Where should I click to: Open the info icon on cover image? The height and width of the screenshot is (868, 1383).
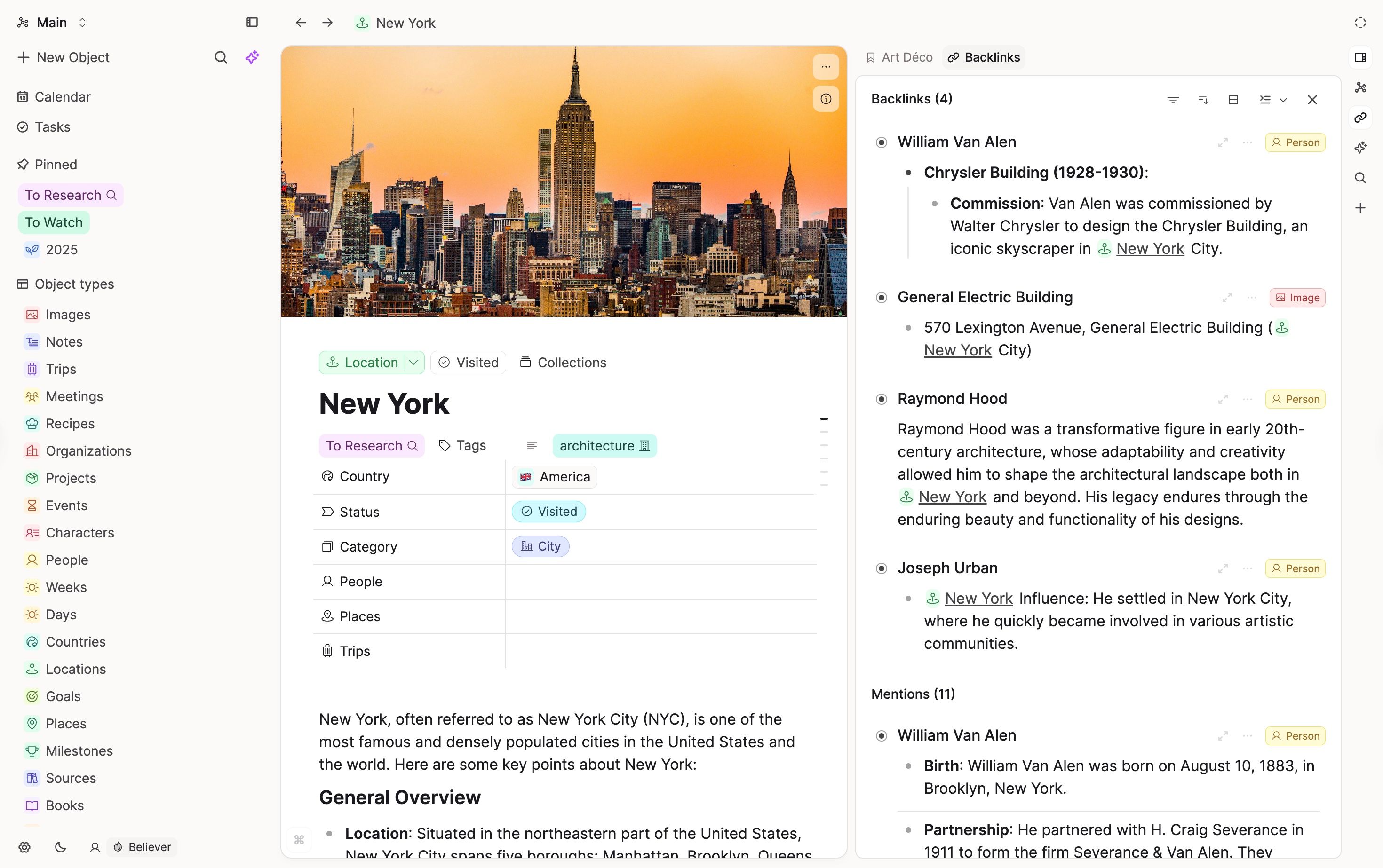click(x=825, y=99)
